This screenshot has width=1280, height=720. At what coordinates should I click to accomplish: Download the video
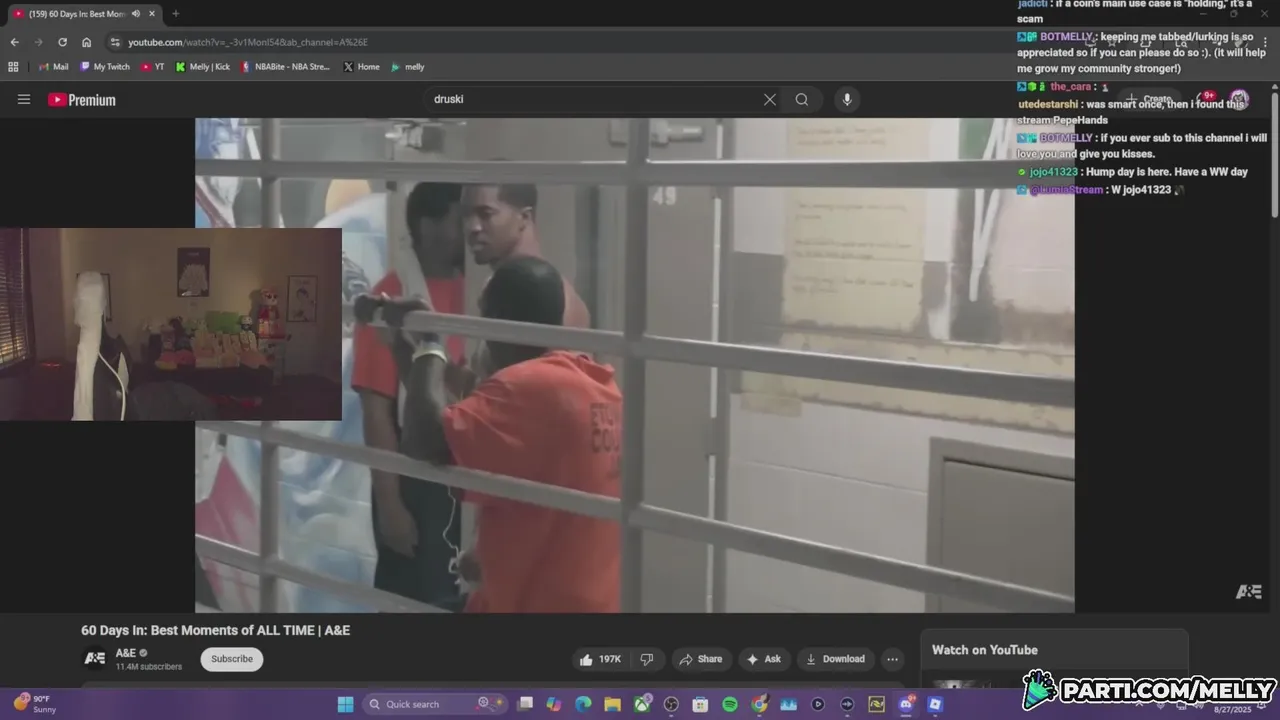click(835, 659)
